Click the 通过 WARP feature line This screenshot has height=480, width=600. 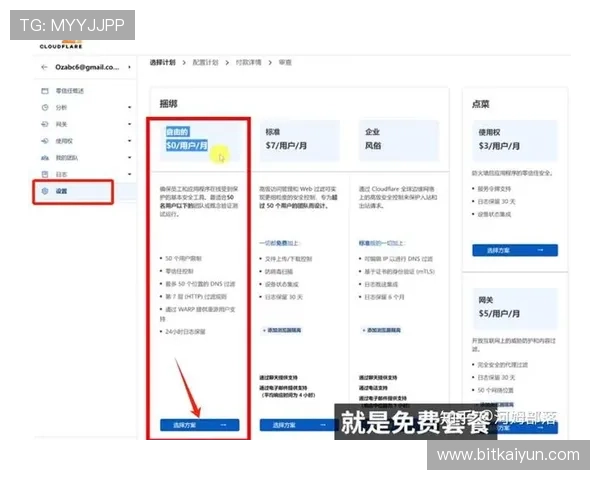pos(197,313)
